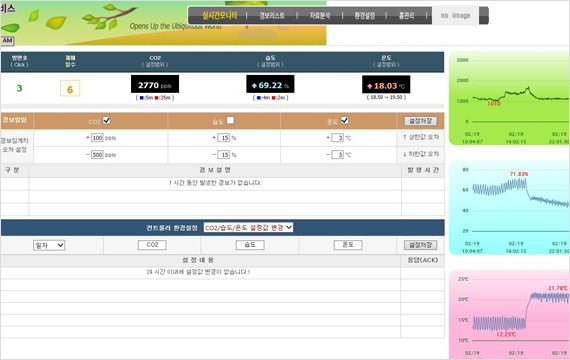Viewport: 570px width, 360px height.
Task: Click the 1010 label on CO2 chart
Action: 494,104
